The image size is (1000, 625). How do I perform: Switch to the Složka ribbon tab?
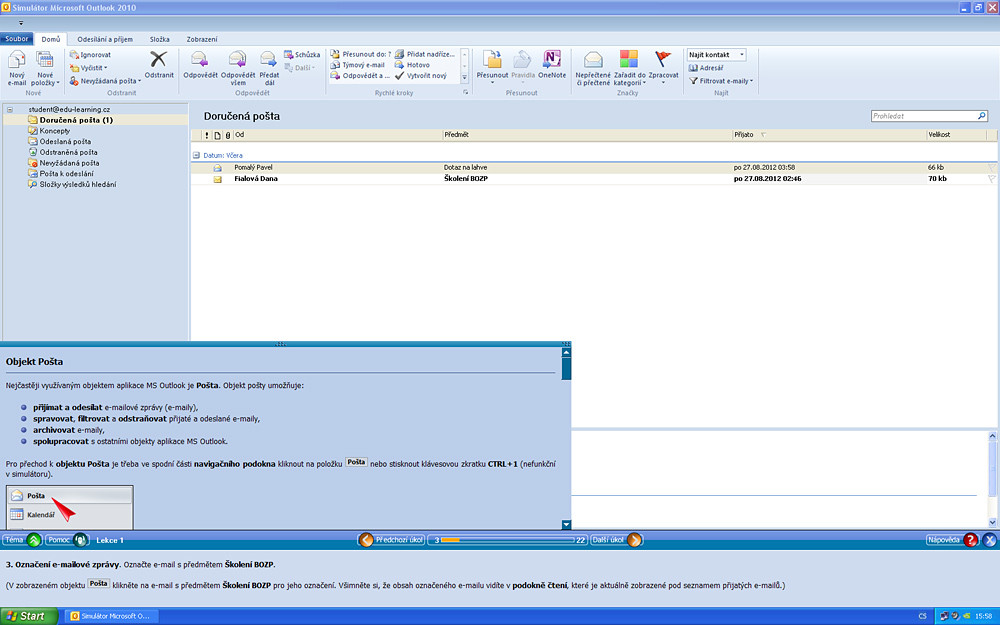click(x=159, y=39)
